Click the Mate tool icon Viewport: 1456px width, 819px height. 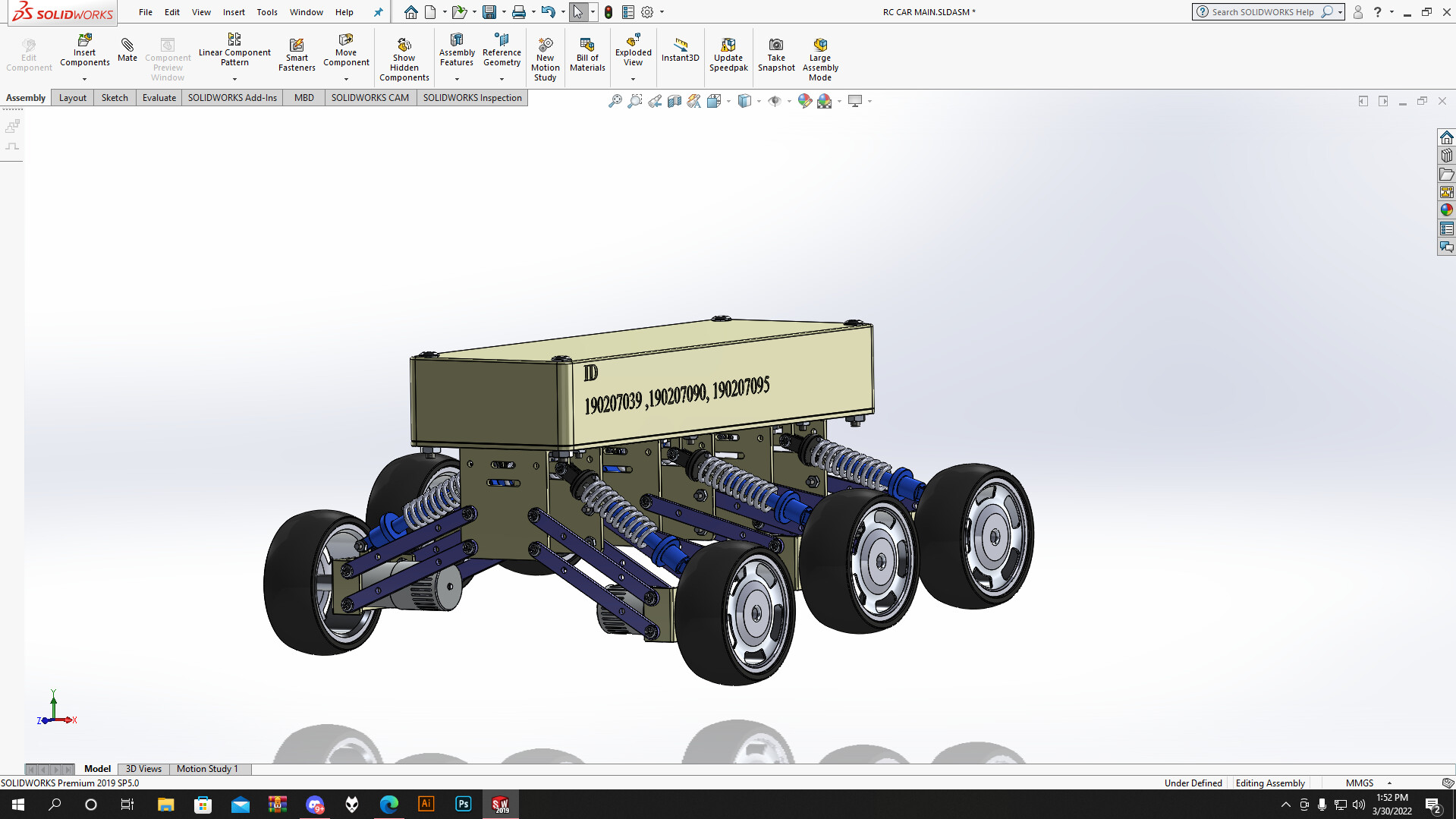click(x=127, y=46)
